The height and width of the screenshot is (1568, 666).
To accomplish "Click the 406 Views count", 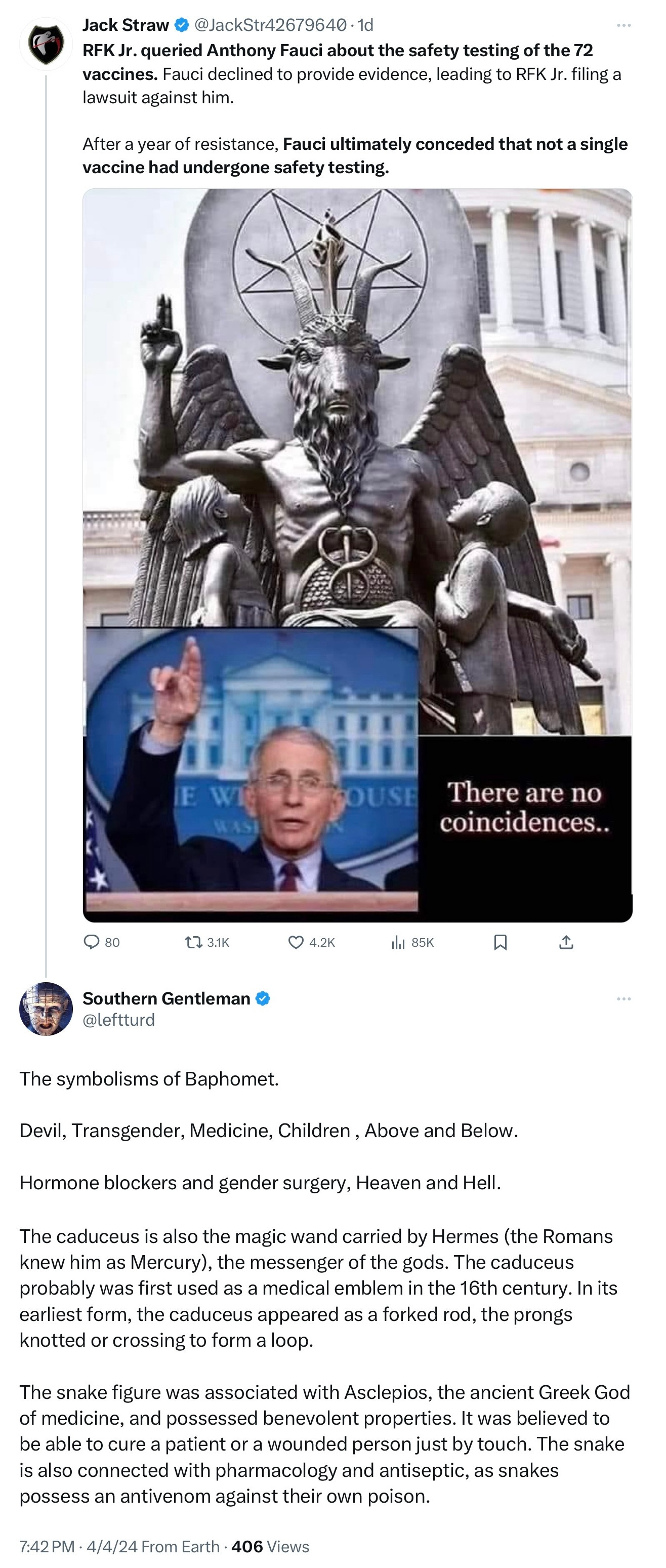I will coord(271,1547).
